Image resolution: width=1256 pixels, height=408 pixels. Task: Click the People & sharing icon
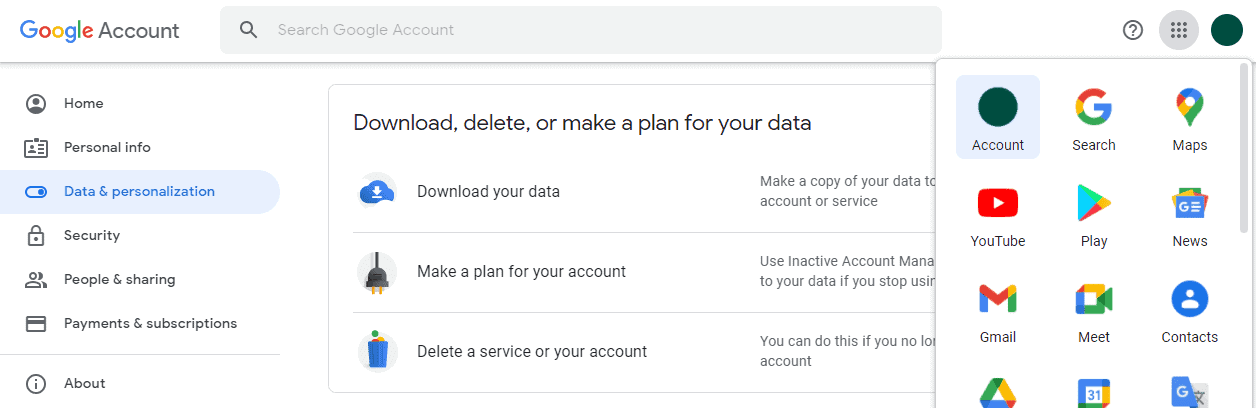(36, 280)
